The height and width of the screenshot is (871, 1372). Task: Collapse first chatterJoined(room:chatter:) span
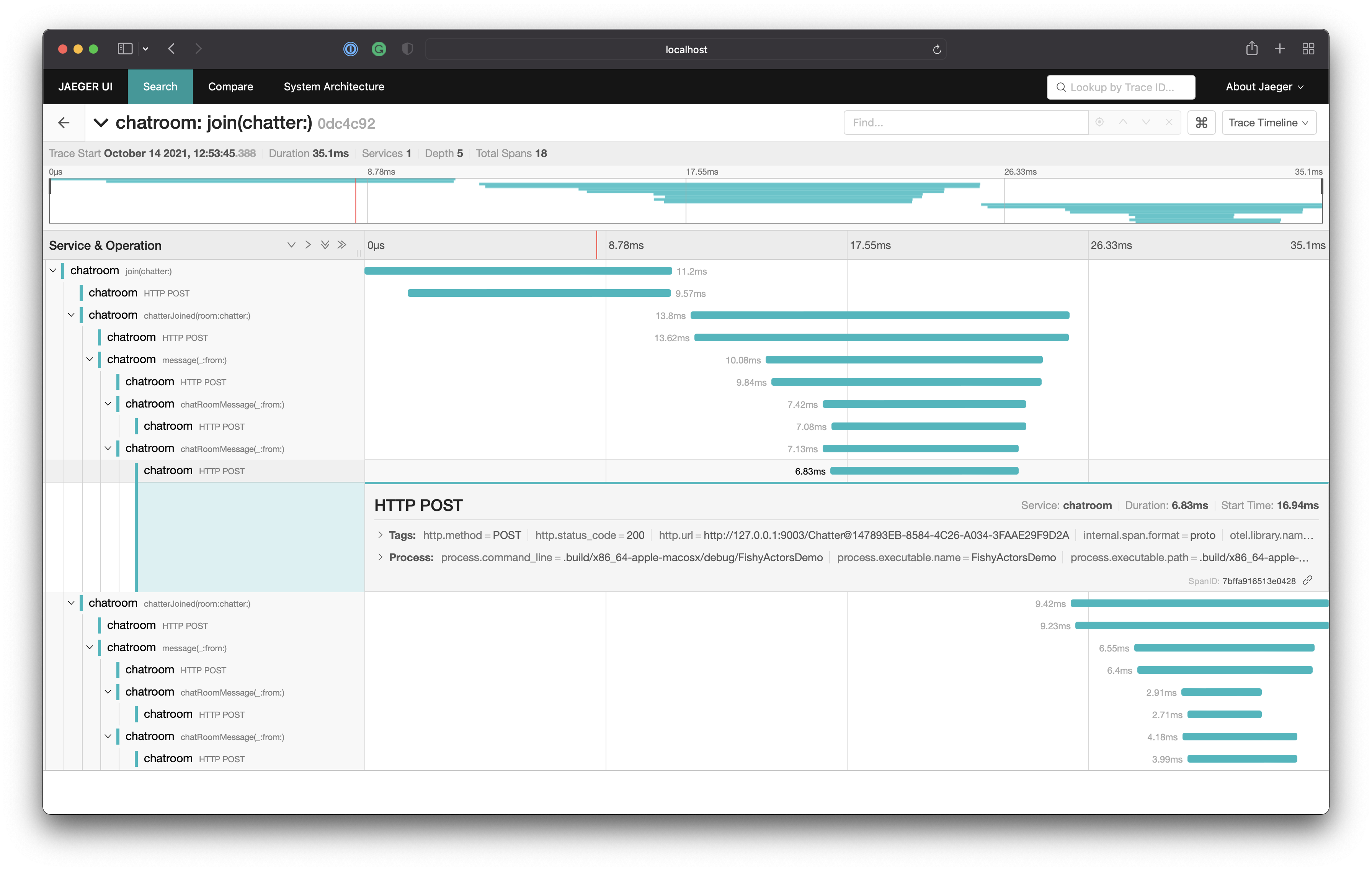71,314
